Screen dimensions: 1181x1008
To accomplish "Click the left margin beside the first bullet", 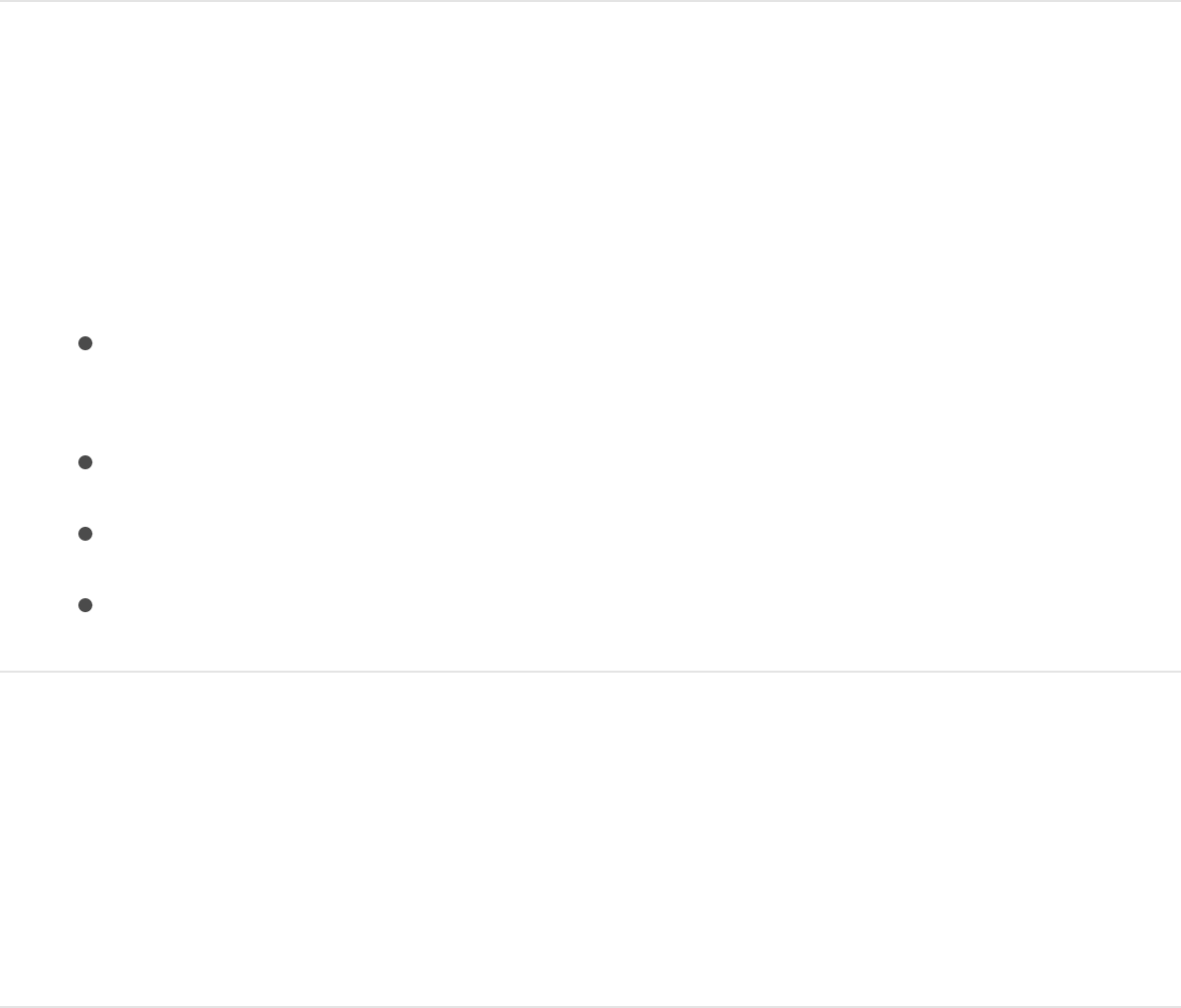I will 38,343.
